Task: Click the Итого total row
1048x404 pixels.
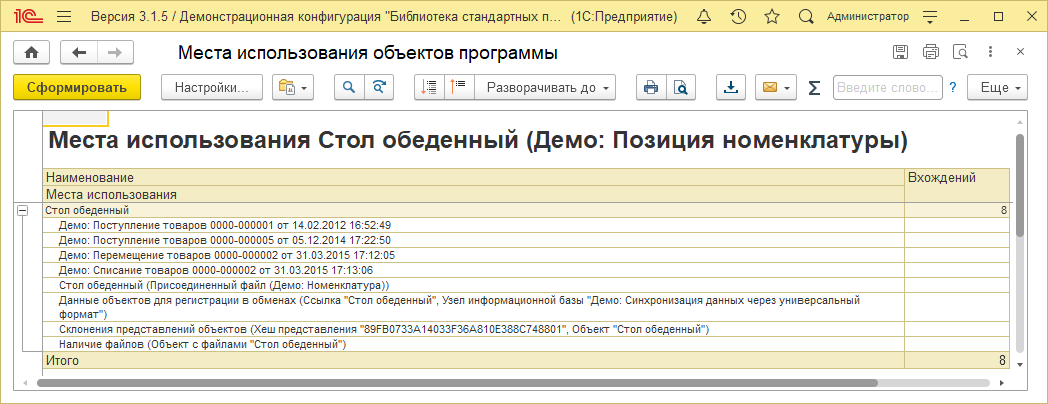Action: (526, 361)
